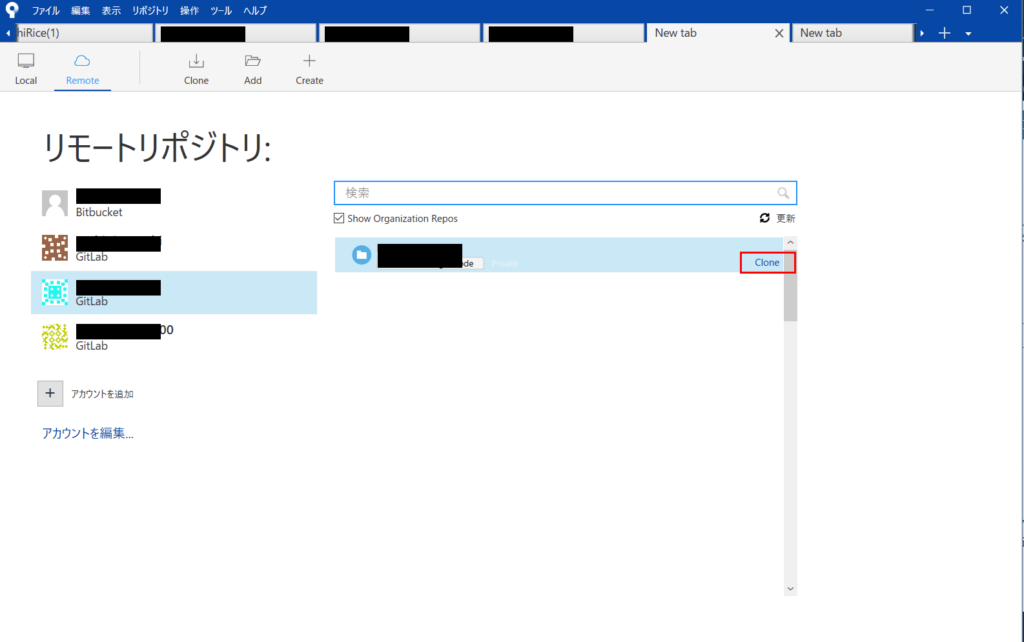Open the ファイル menu
This screenshot has width=1024, height=642.
pyautogui.click(x=46, y=10)
